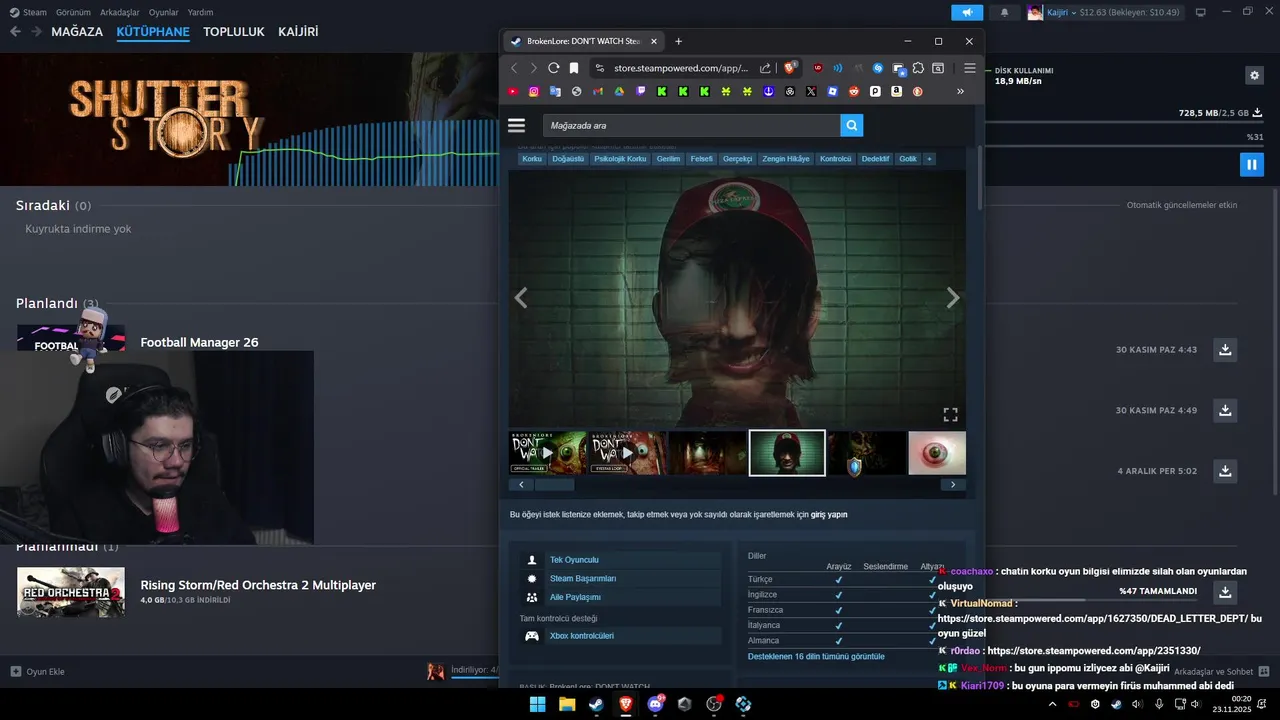Viewport: 1280px width, 720px height.
Task: Open MAĞAZA tab in Steam
Action: coord(77,31)
